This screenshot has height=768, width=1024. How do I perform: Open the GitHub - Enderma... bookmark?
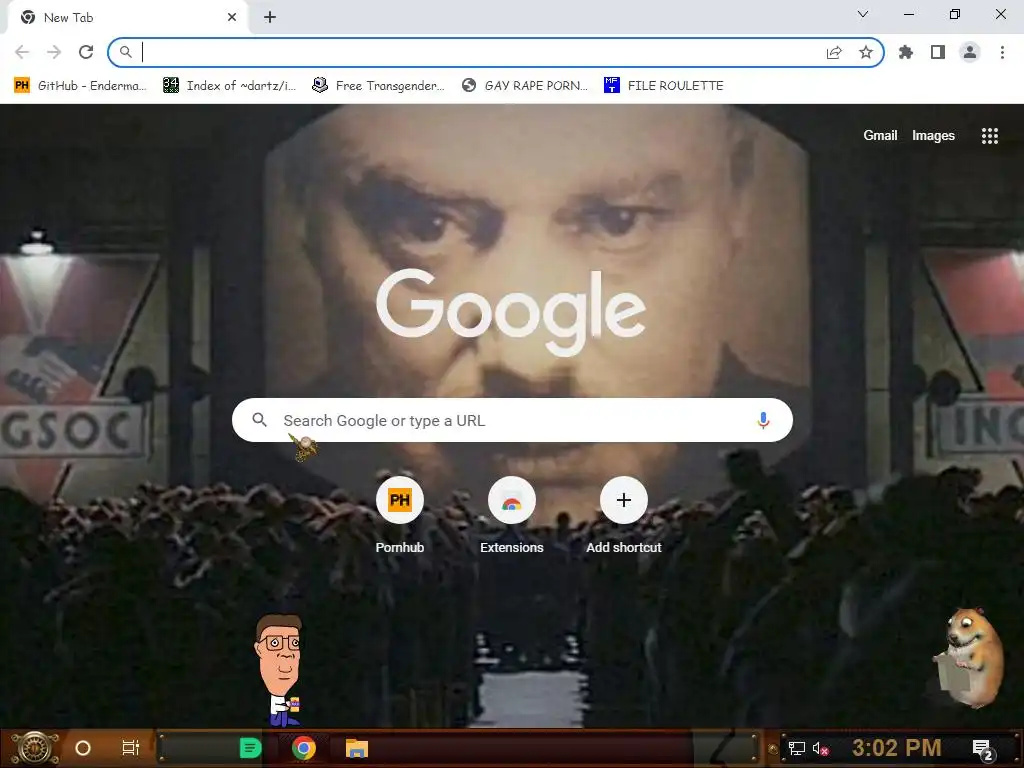tap(80, 86)
